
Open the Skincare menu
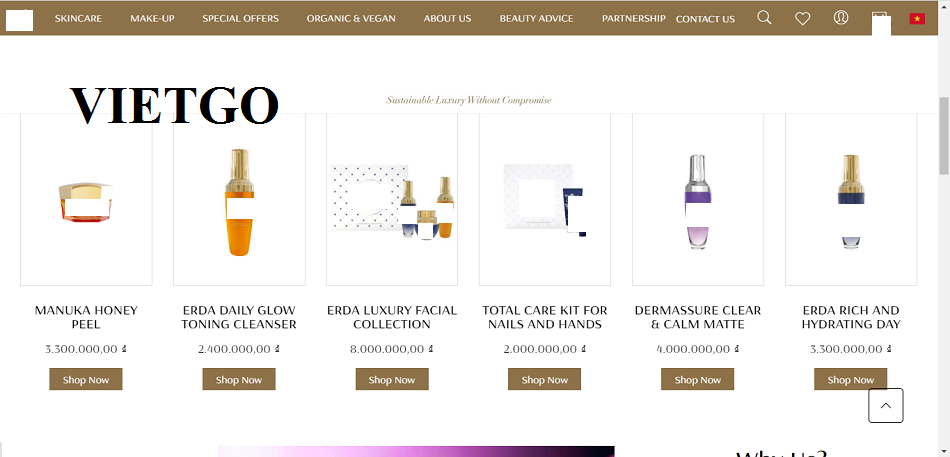(78, 19)
